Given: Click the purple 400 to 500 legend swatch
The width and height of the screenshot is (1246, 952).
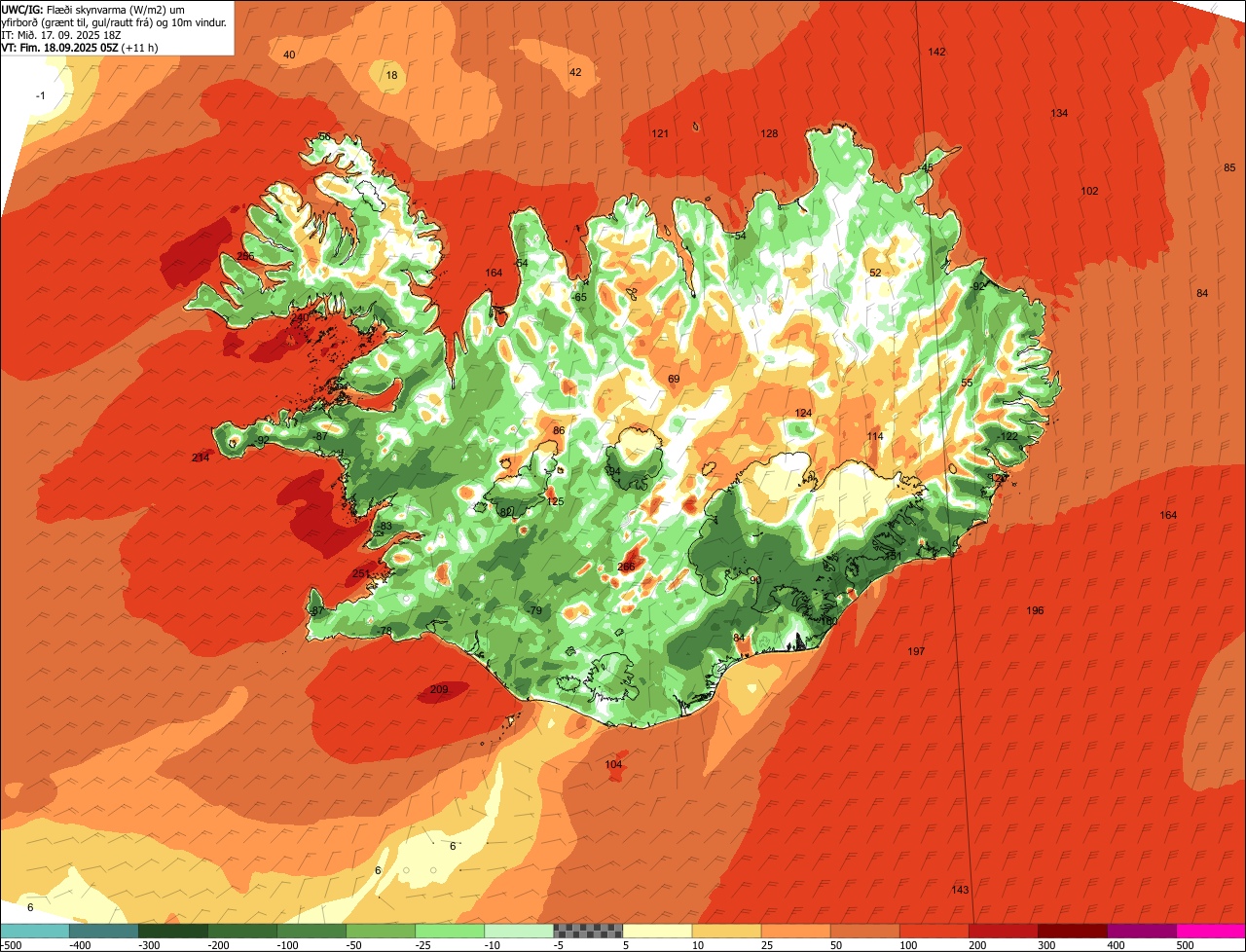Looking at the screenshot, I should (x=1142, y=932).
